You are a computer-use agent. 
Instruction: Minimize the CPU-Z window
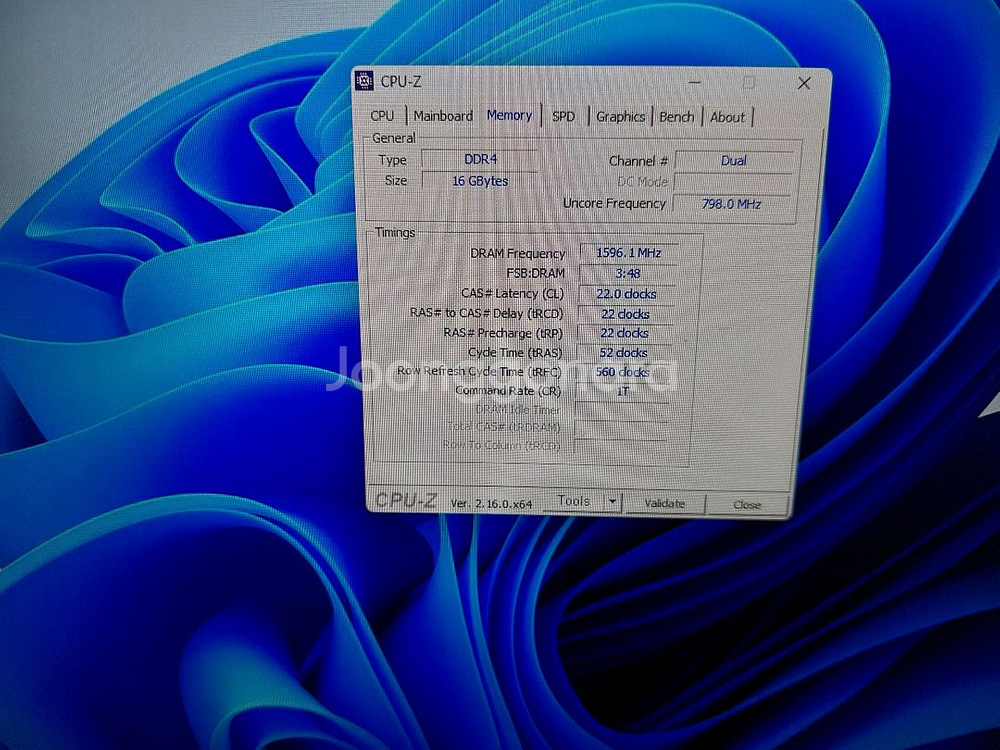tap(695, 82)
